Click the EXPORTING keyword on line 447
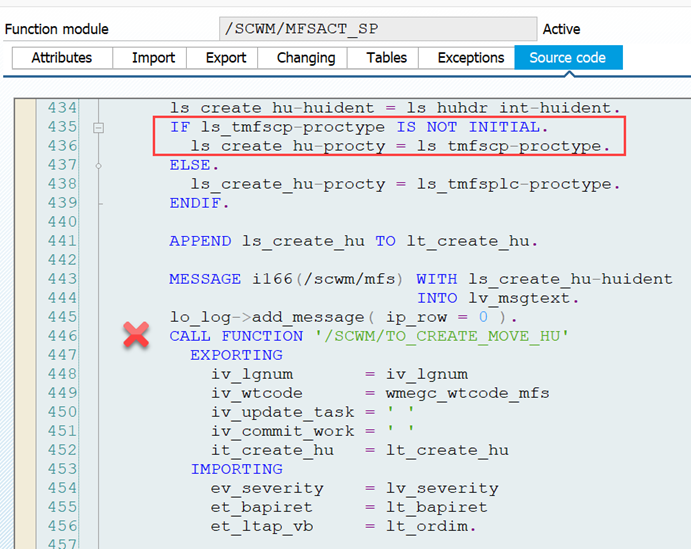This screenshot has height=549, width=691. (236, 355)
